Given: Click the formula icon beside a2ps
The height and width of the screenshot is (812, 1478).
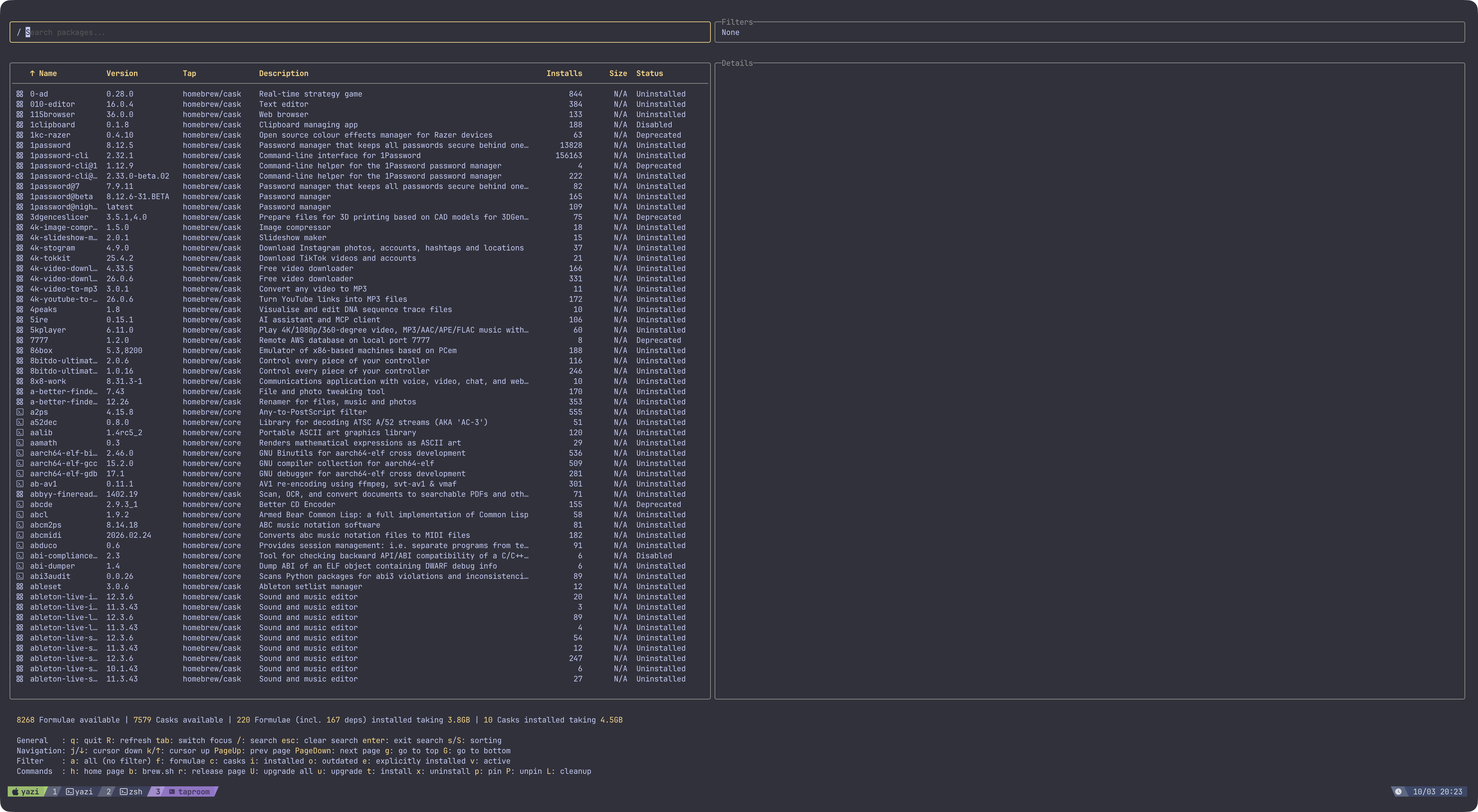Looking at the screenshot, I should 20,412.
